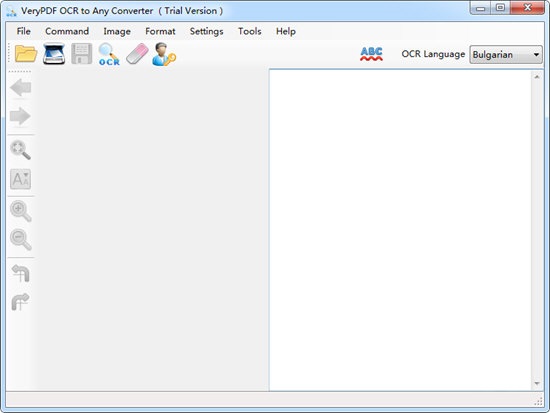Open the Help menu
Viewport: 550px width, 413px height.
[x=286, y=31]
